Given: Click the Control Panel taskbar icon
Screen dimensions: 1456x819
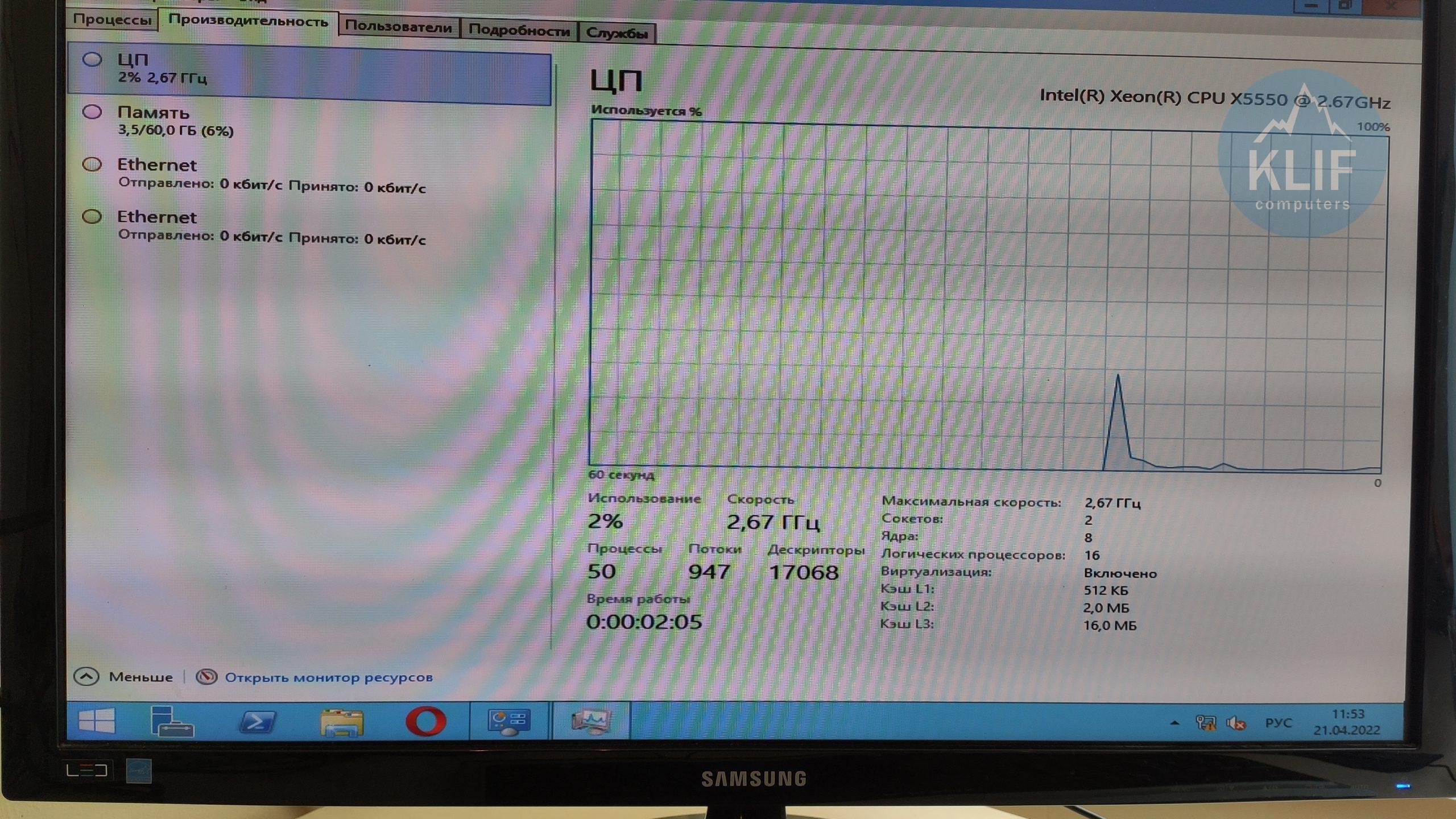Looking at the screenshot, I should point(509,722).
